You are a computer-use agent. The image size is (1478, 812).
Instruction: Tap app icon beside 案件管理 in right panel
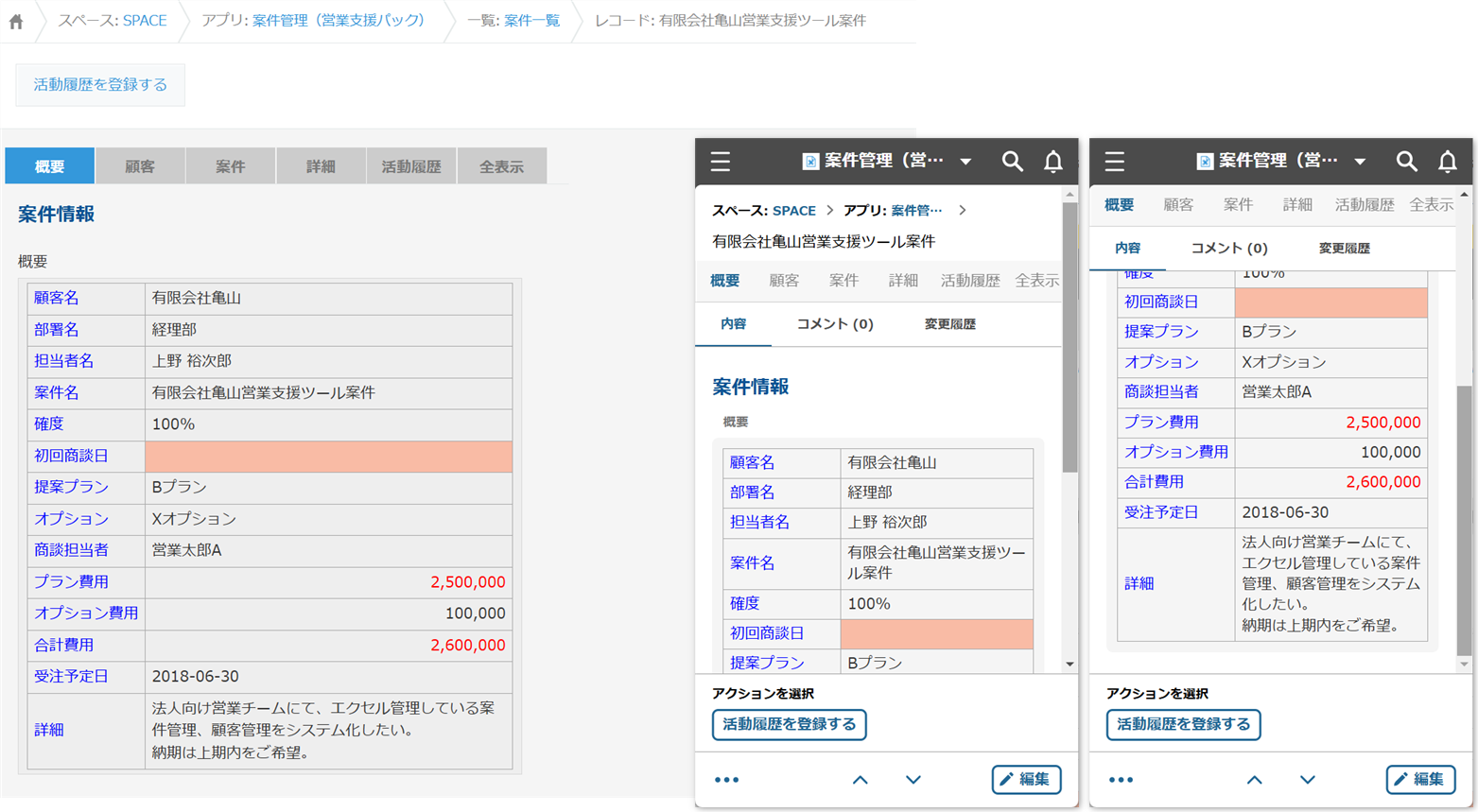pyautogui.click(x=1205, y=162)
